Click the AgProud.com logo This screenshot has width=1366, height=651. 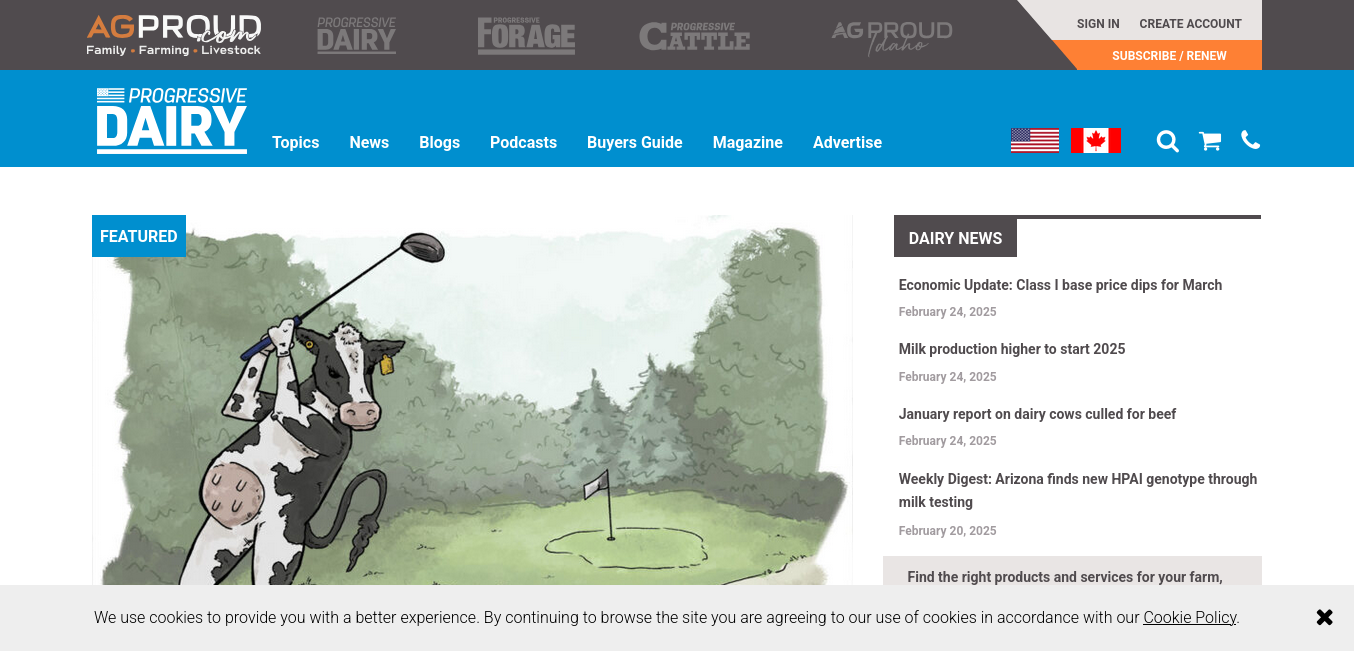pyautogui.click(x=174, y=35)
